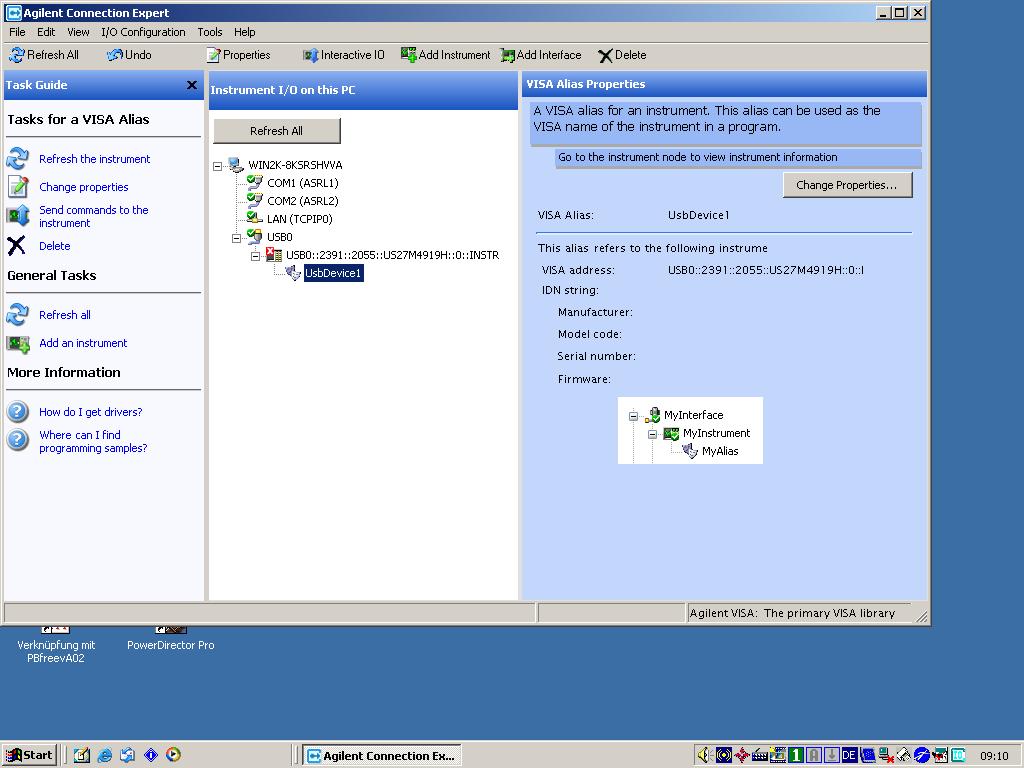Viewport: 1024px width, 768px height.
Task: Collapse the USB0::2391 instrument node
Action: [256, 256]
